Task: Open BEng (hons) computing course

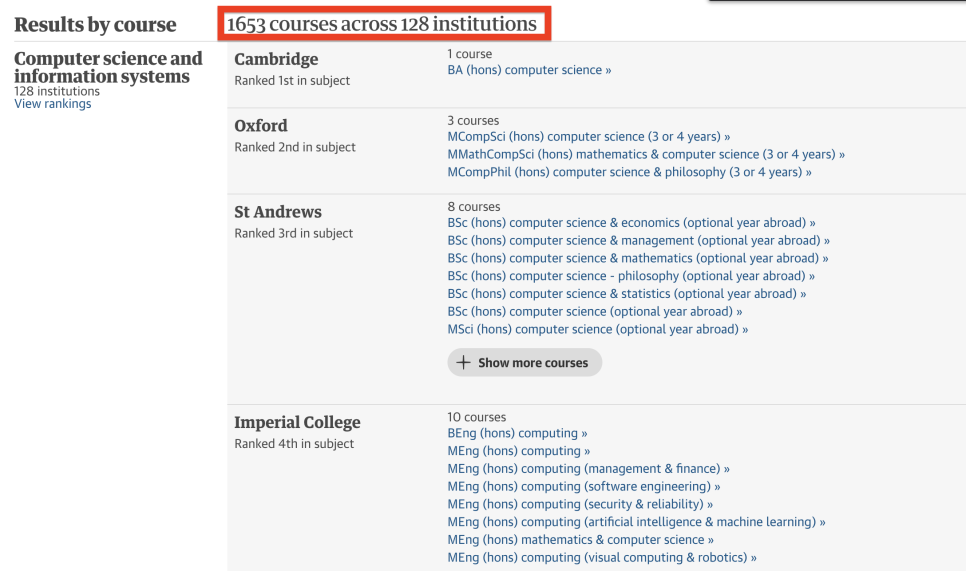Action: (517, 434)
